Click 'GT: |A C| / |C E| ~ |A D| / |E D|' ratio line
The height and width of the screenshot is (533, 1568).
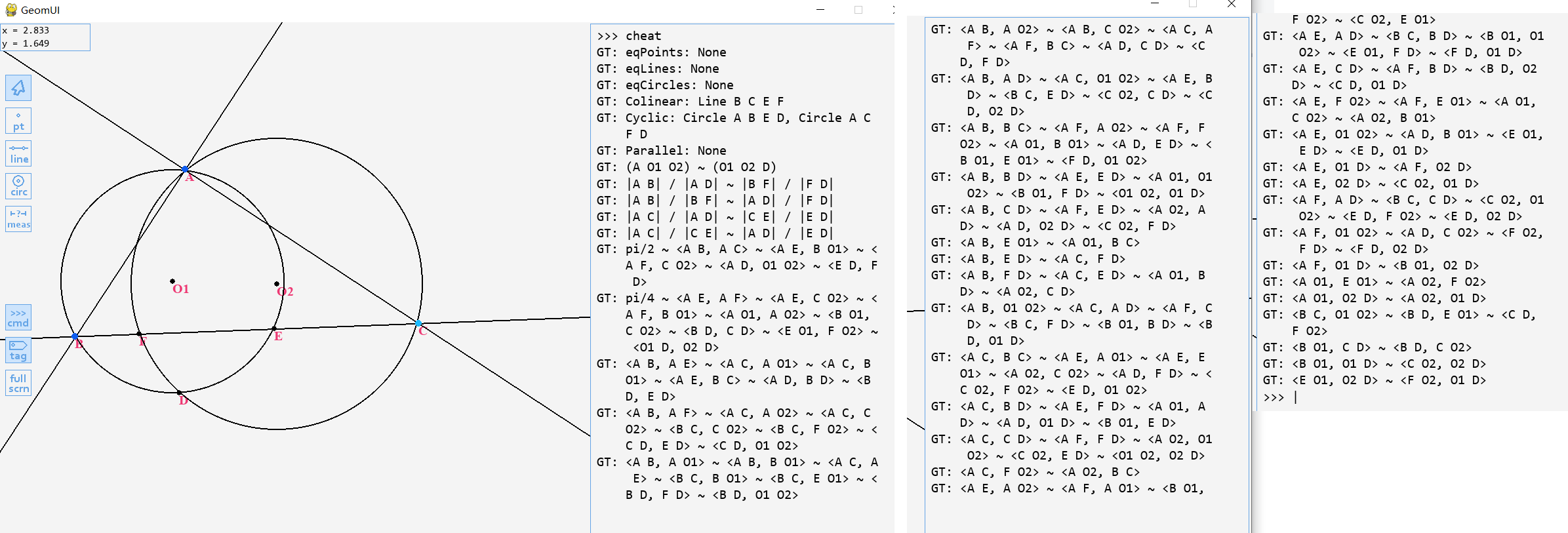coord(715,233)
